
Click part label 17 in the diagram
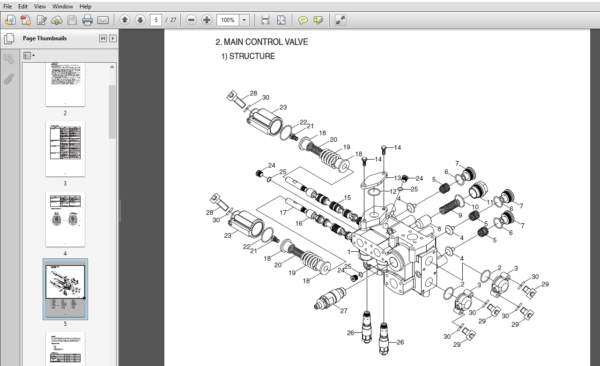283,212
